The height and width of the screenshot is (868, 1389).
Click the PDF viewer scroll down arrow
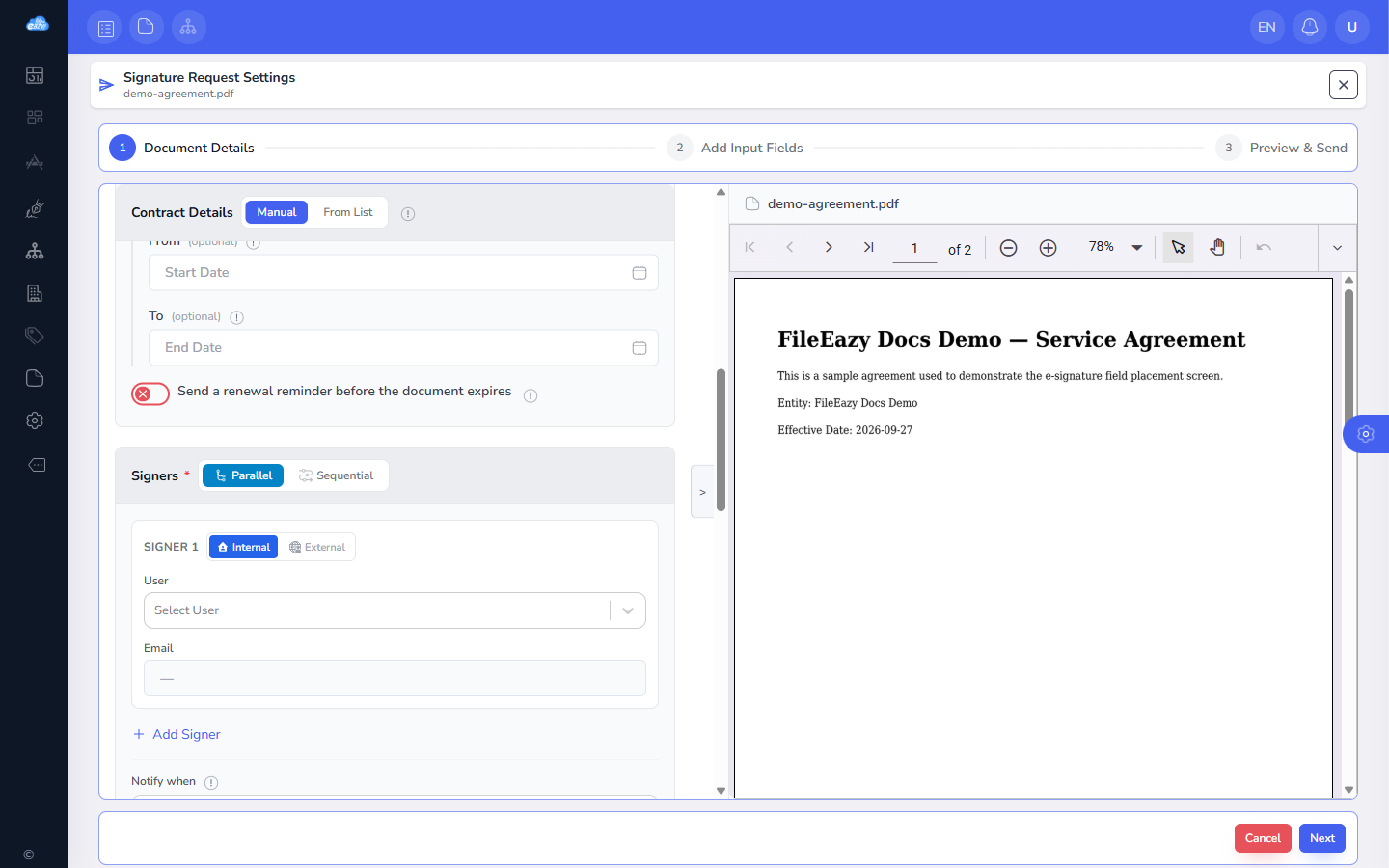point(1348,790)
